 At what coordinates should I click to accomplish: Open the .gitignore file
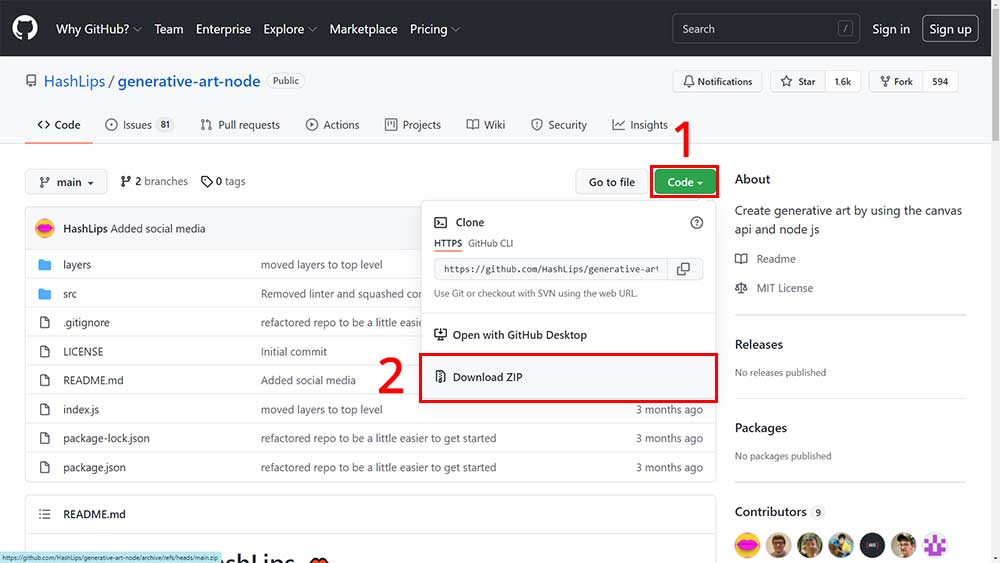click(86, 323)
